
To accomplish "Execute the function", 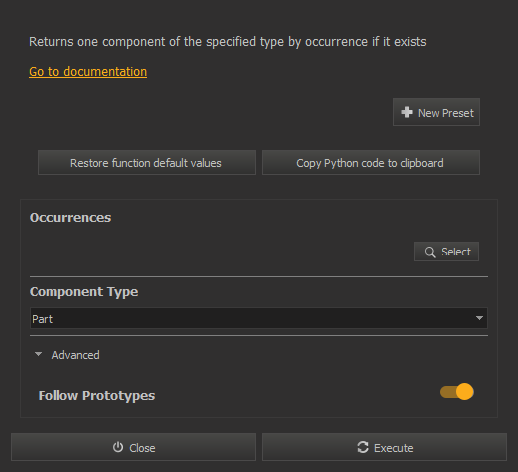I will pyautogui.click(x=384, y=447).
